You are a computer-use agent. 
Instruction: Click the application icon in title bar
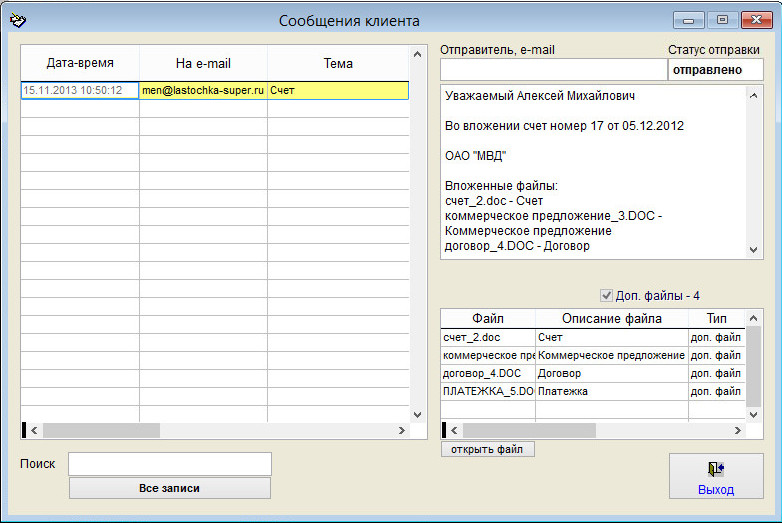[17, 19]
